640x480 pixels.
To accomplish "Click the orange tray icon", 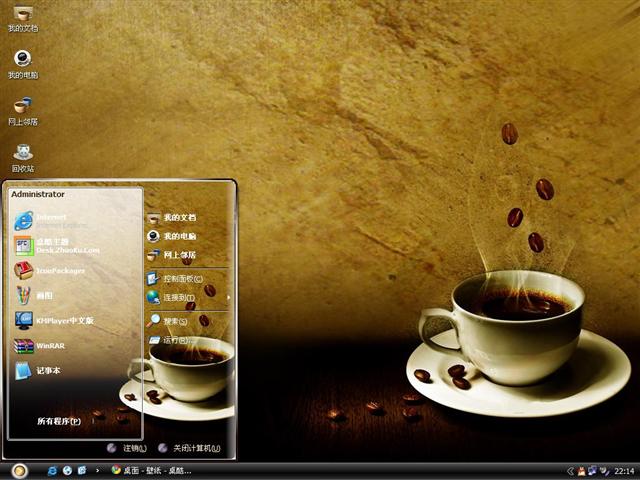I will 582,471.
